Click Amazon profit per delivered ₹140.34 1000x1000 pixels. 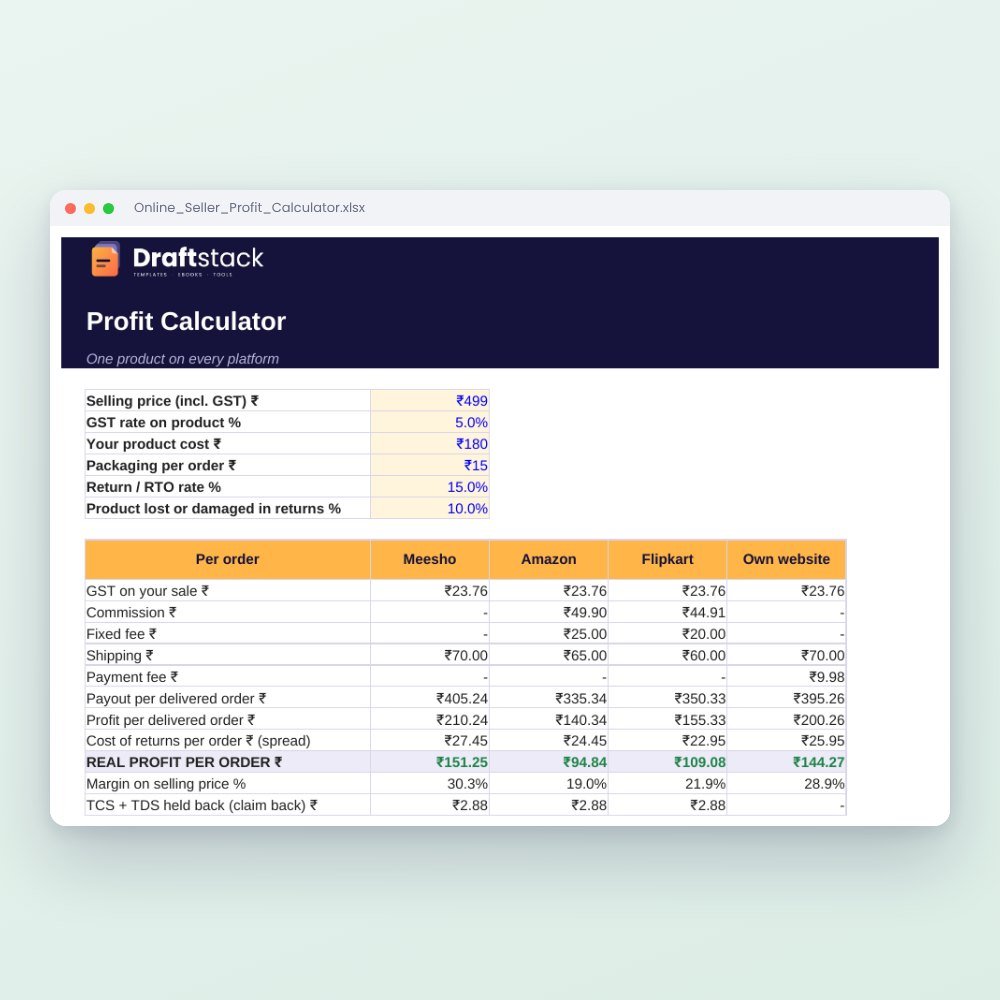click(x=549, y=720)
